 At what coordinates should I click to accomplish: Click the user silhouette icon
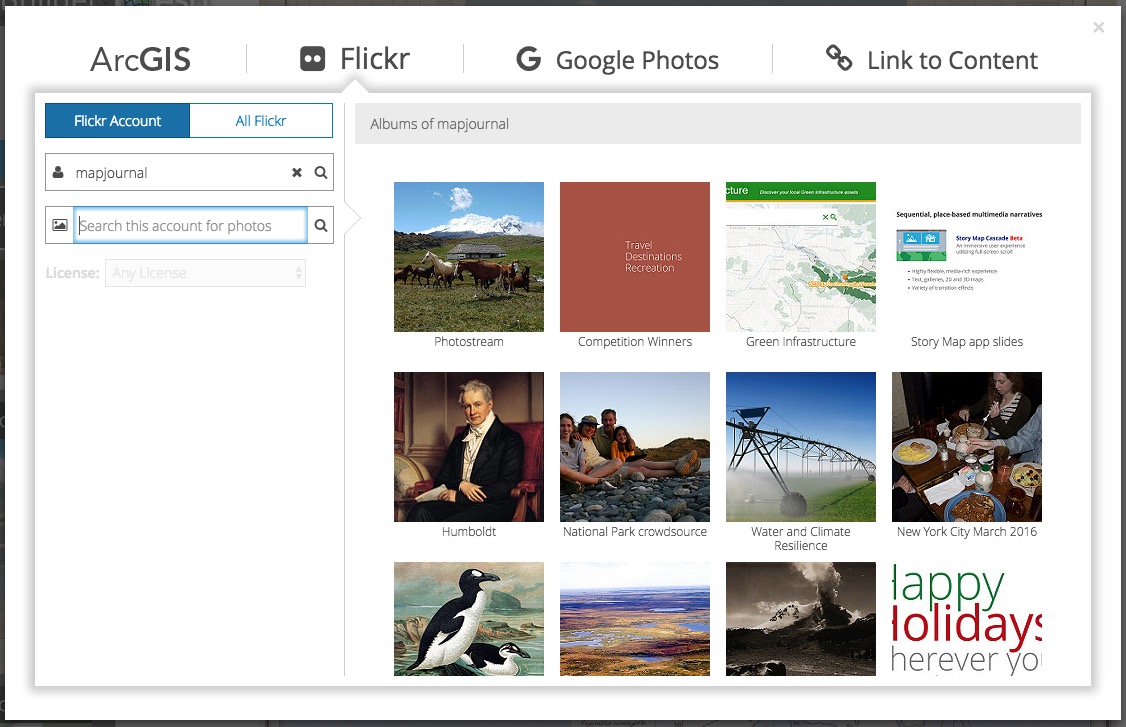59,172
